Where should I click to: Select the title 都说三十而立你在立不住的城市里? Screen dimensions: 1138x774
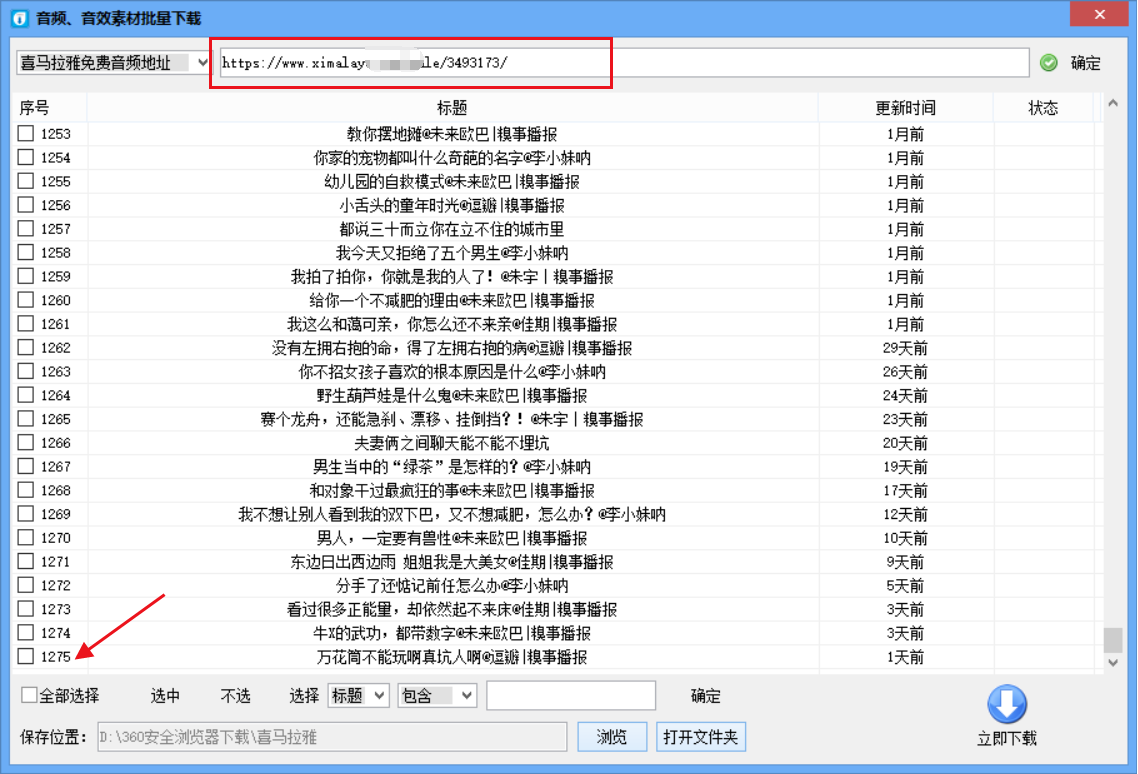[x=451, y=229]
